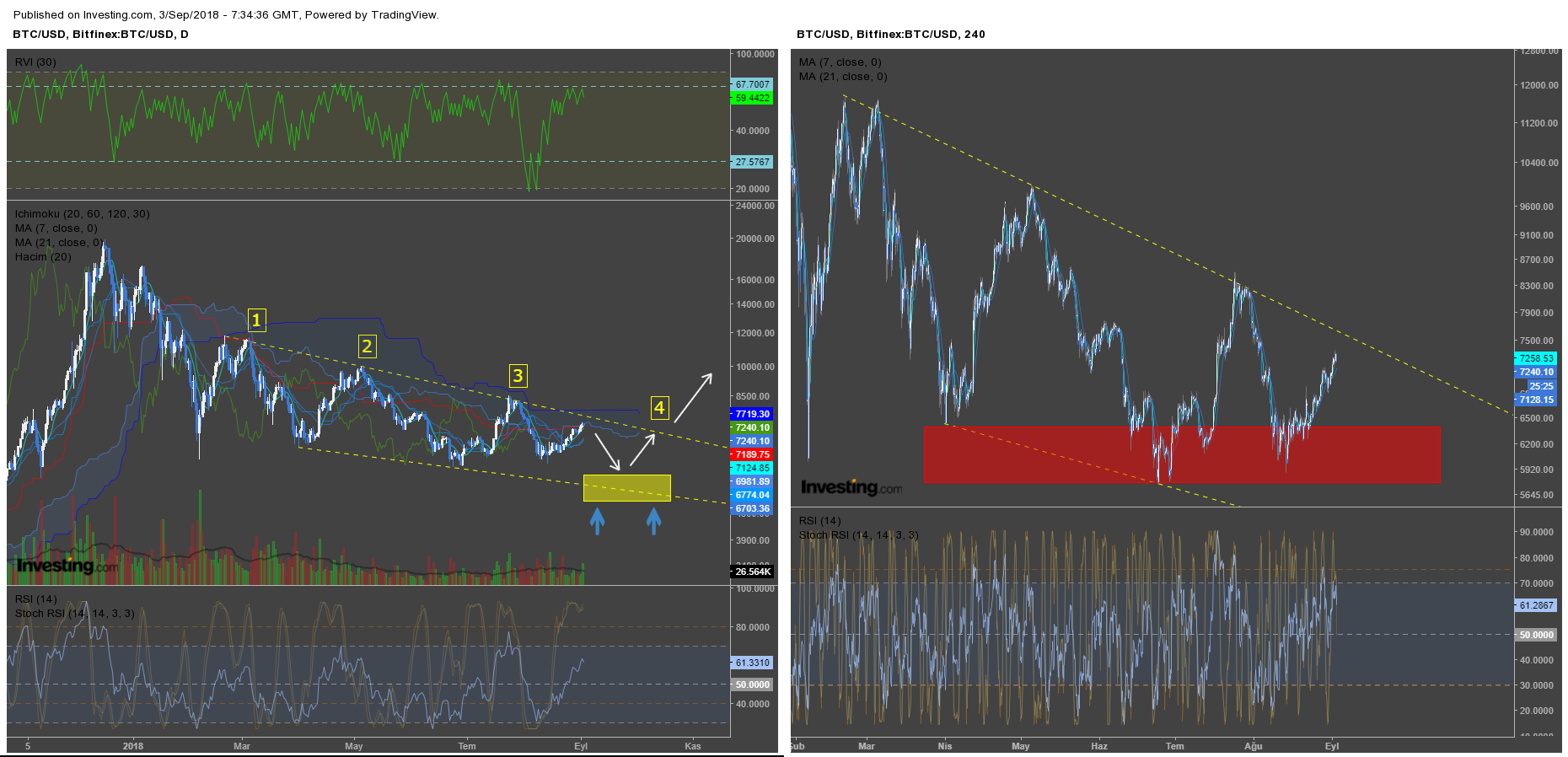Select the red support zone rectangle
The height and width of the screenshot is (757, 1568).
click(x=1182, y=454)
